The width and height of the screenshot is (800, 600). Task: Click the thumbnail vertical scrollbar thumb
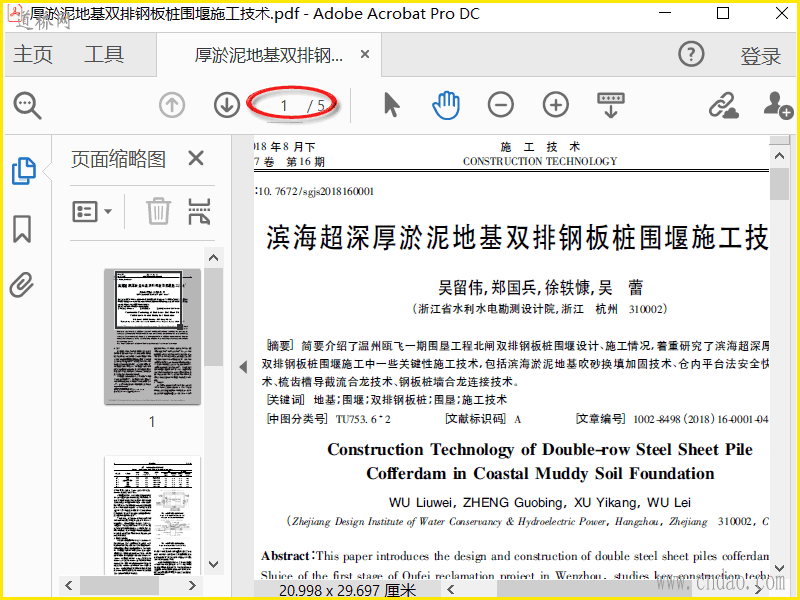(213, 316)
